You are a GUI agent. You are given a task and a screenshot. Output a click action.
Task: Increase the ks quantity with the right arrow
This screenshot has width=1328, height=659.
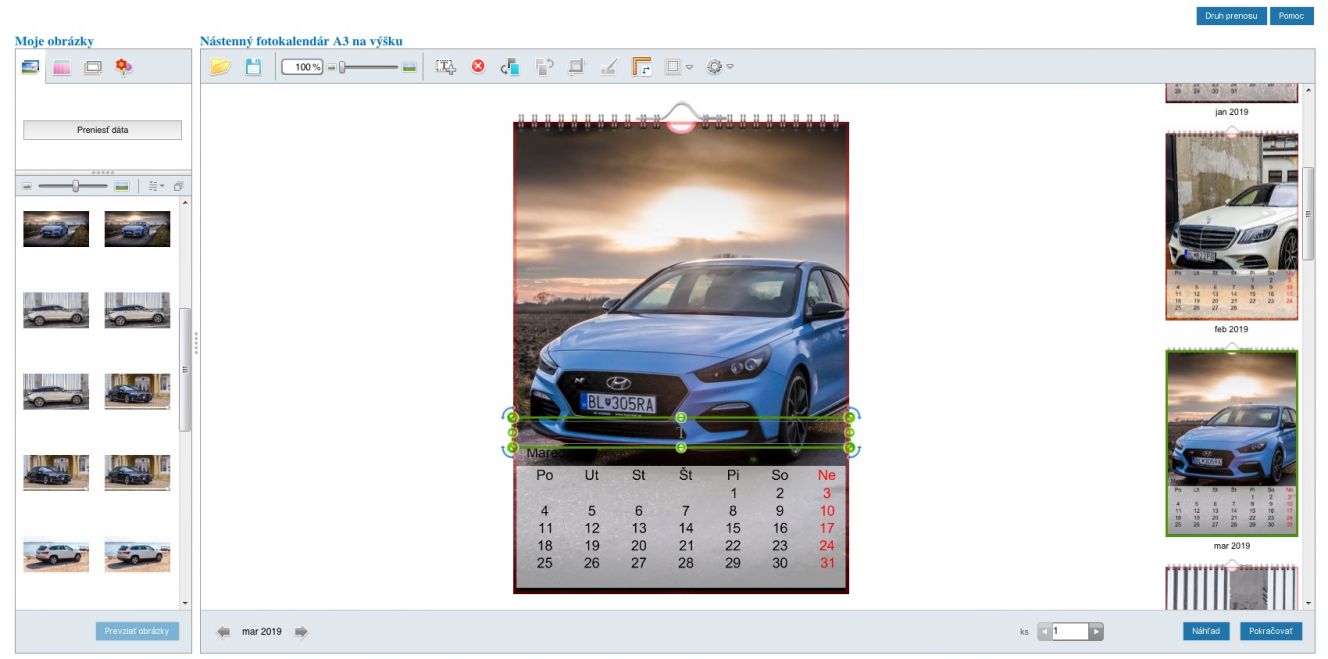1096,632
